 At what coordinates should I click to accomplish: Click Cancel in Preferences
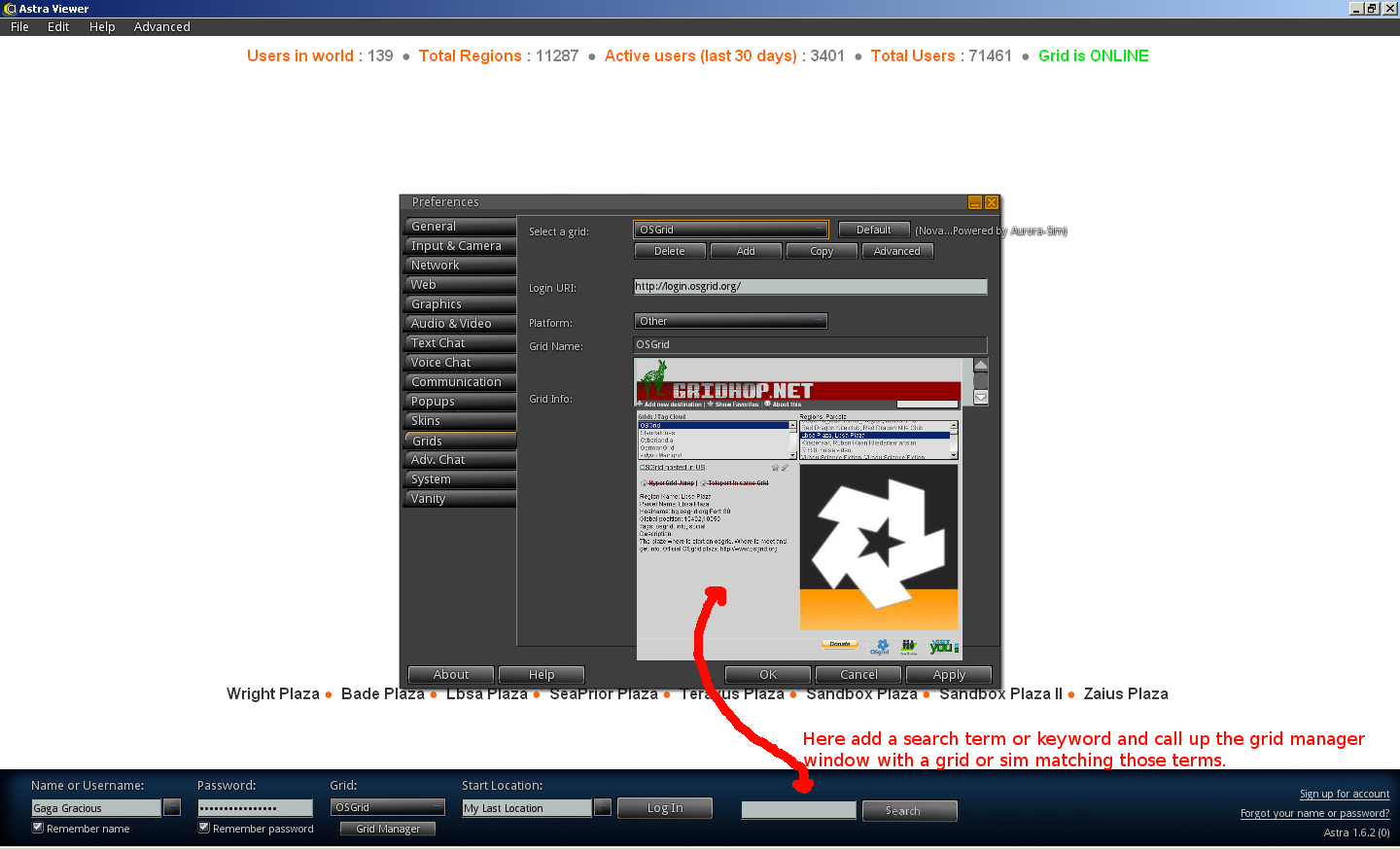pos(858,675)
